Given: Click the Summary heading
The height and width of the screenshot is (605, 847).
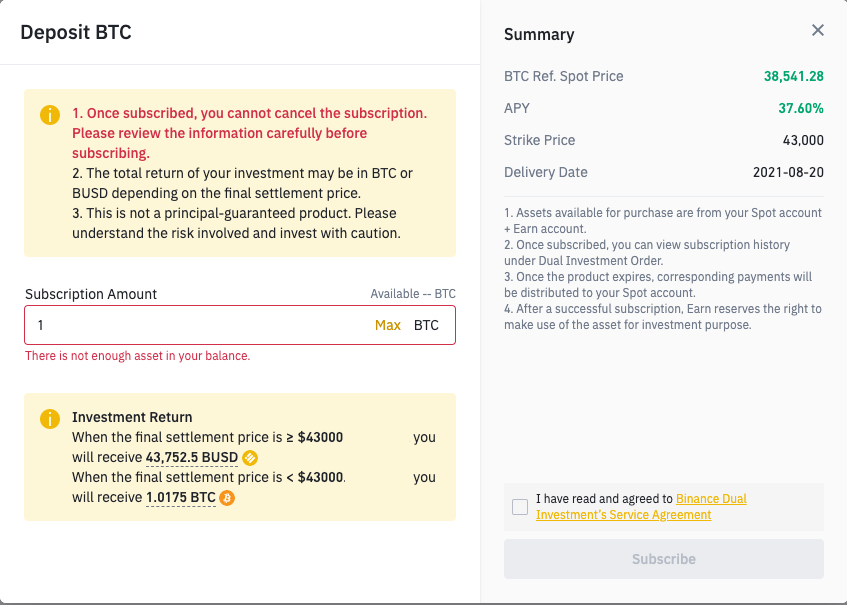Looking at the screenshot, I should [539, 35].
